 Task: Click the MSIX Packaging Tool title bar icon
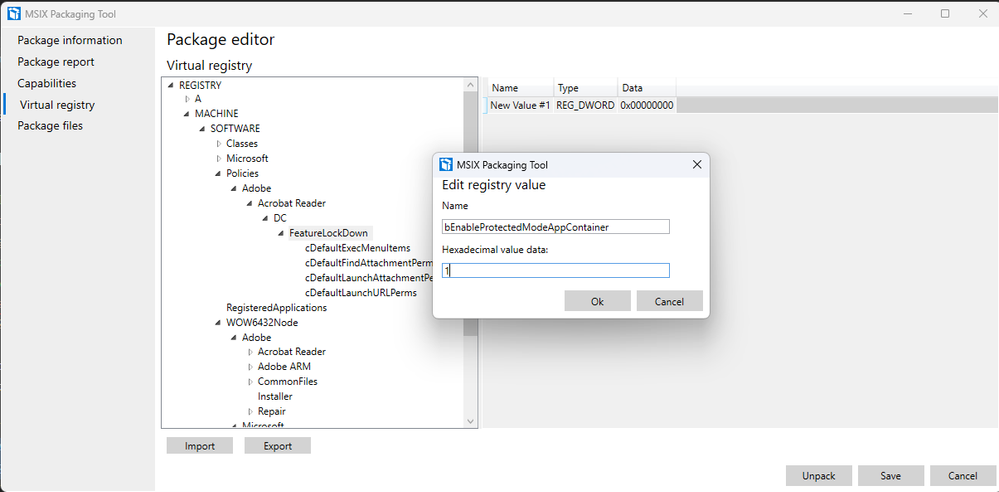click(13, 13)
